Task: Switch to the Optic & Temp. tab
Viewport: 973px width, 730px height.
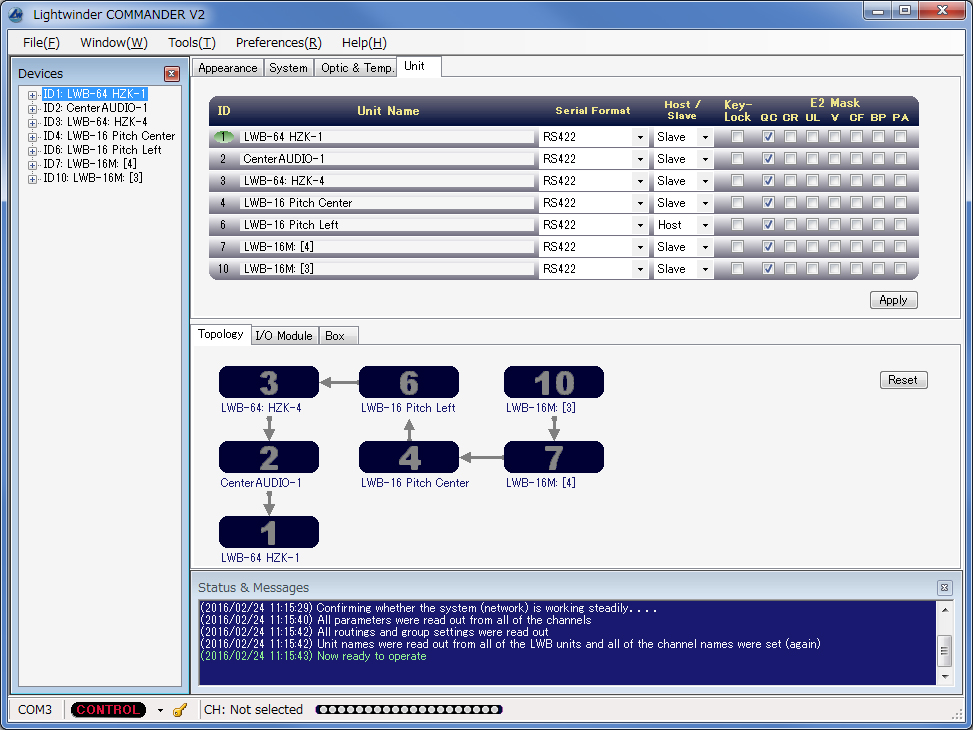Action: [357, 68]
